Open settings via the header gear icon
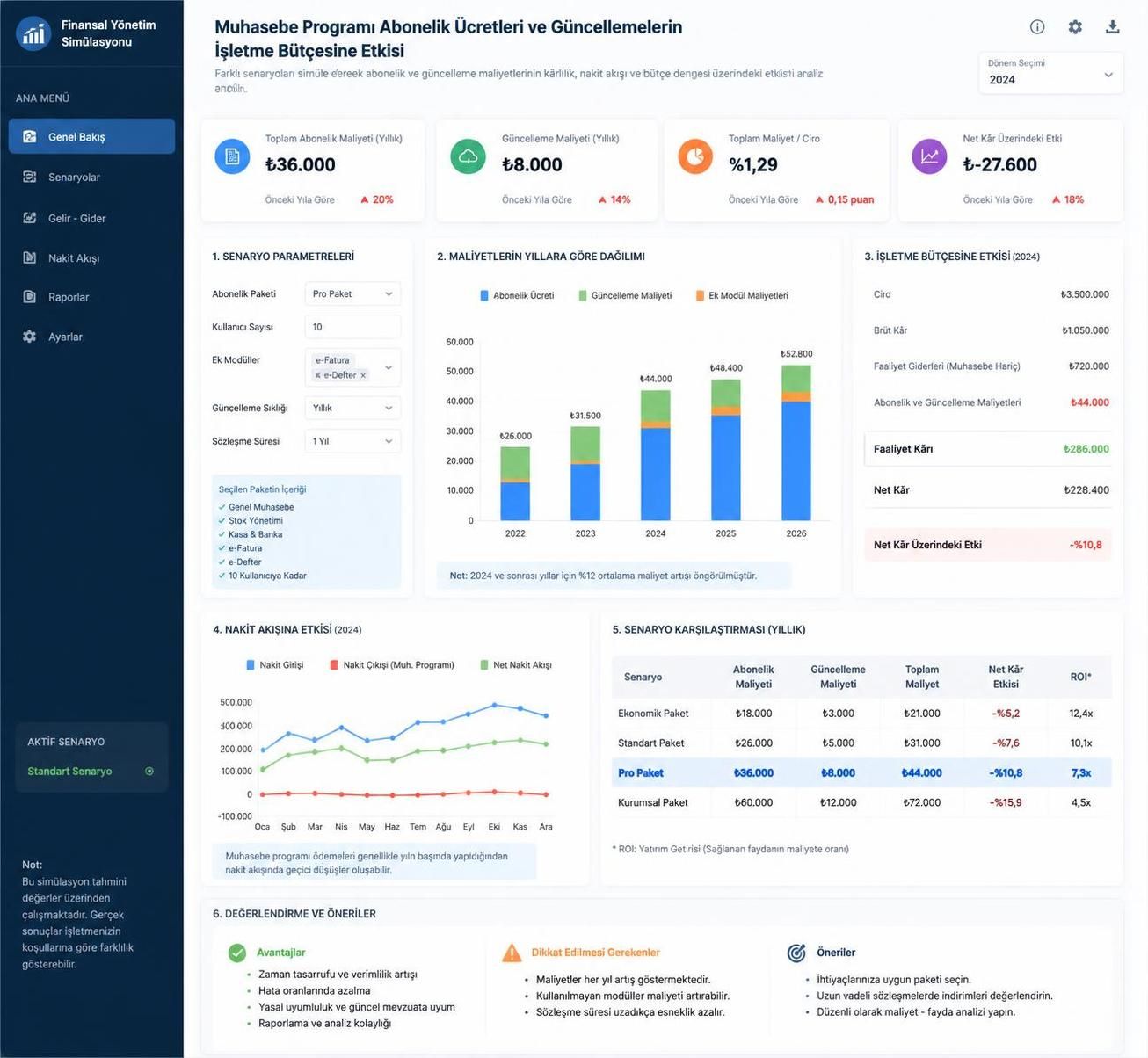Image resolution: width=1148 pixels, height=1058 pixels. pos(1075,26)
